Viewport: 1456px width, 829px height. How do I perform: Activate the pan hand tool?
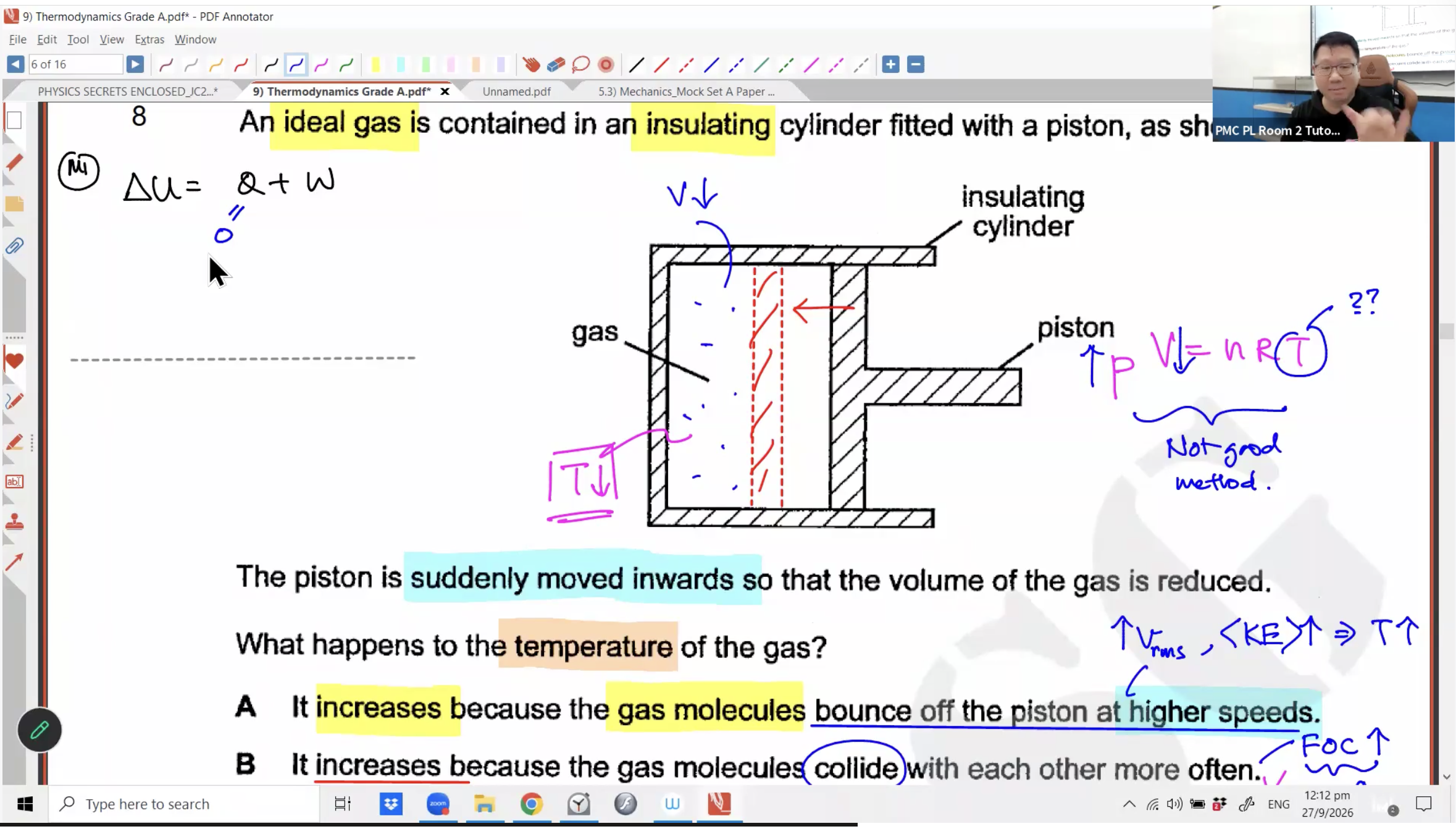click(x=531, y=64)
